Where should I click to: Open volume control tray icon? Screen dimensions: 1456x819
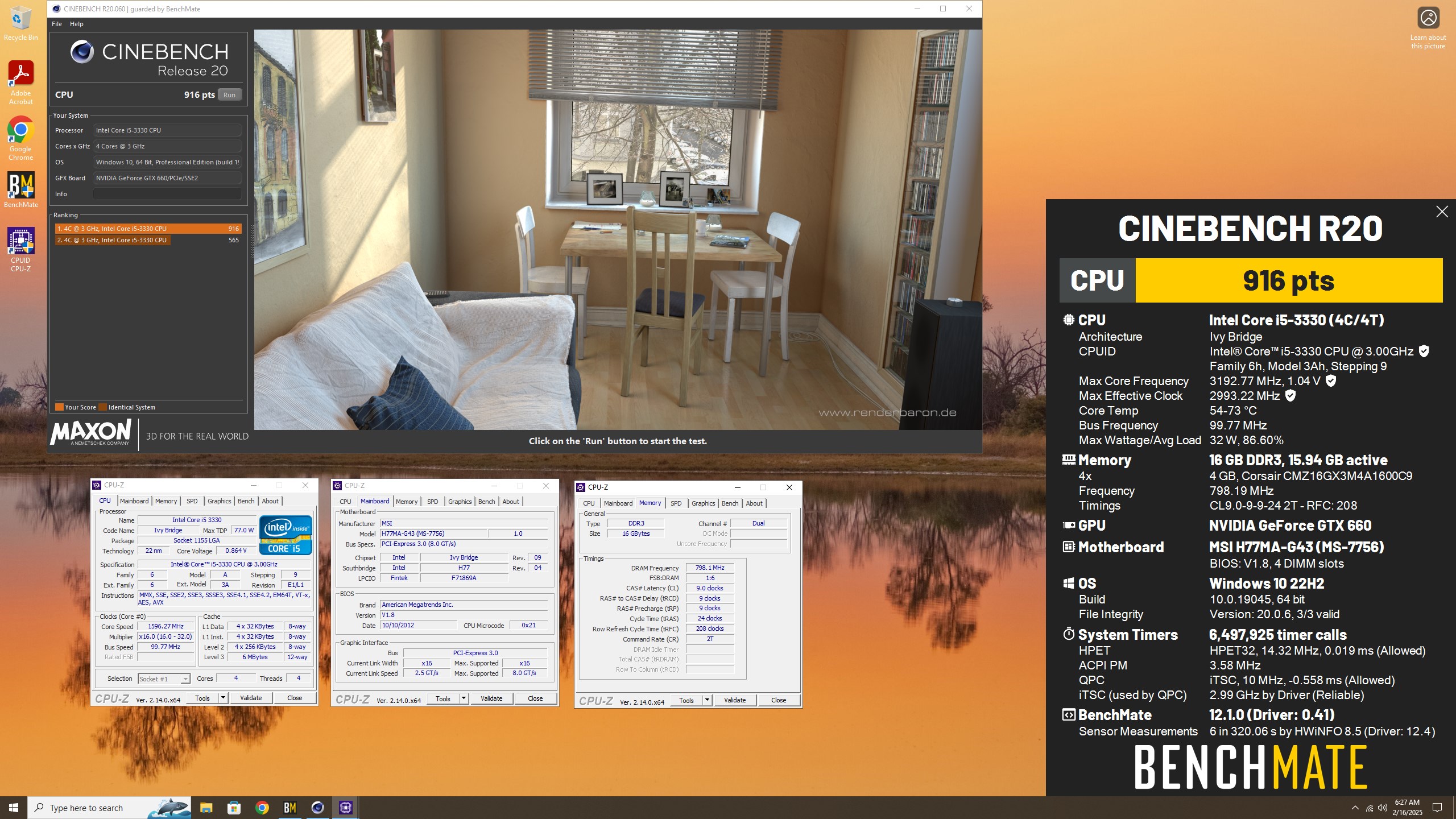click(1383, 808)
